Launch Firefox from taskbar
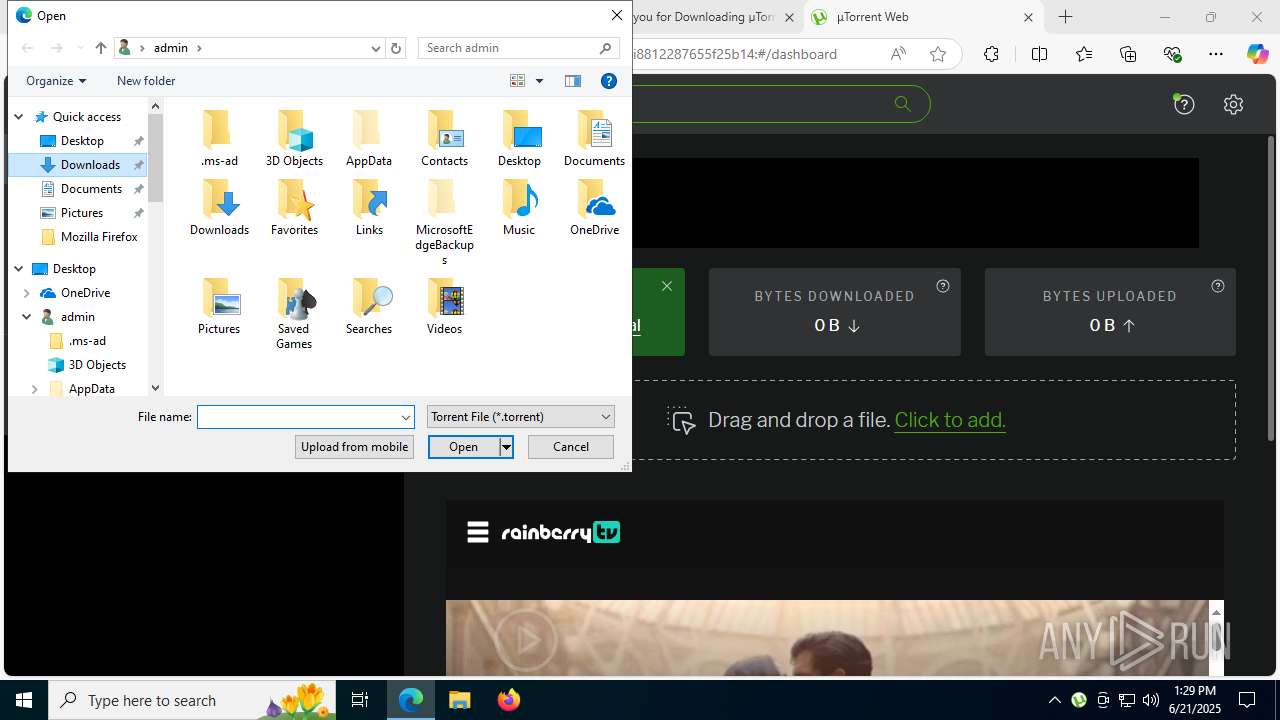 click(509, 700)
